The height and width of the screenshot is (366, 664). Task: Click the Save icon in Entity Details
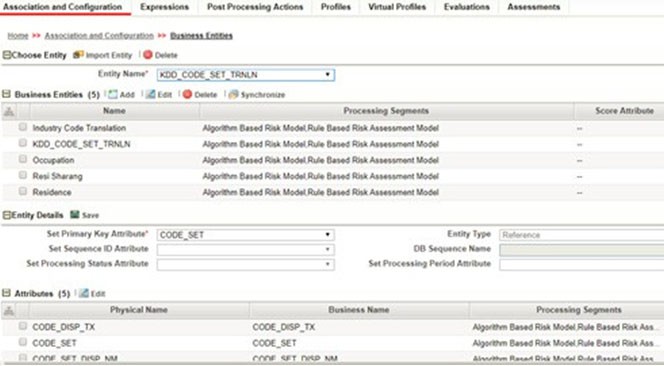(x=75, y=215)
